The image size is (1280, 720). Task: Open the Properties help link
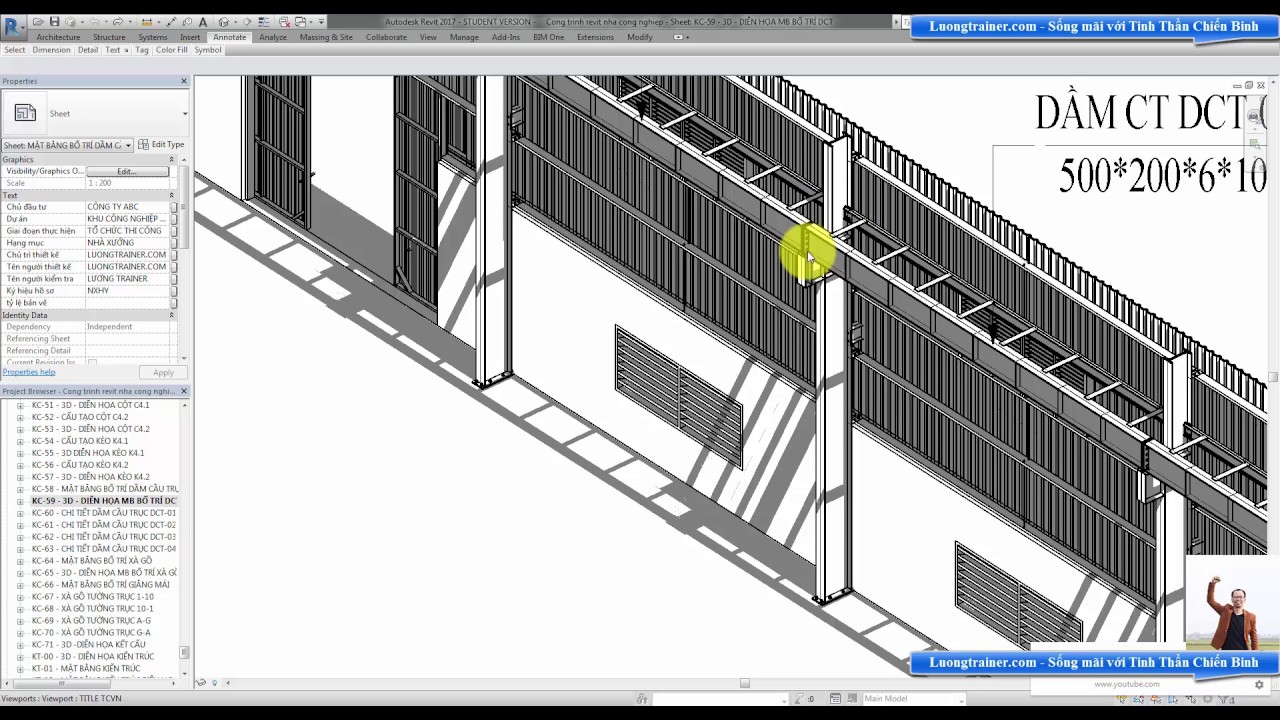click(29, 372)
